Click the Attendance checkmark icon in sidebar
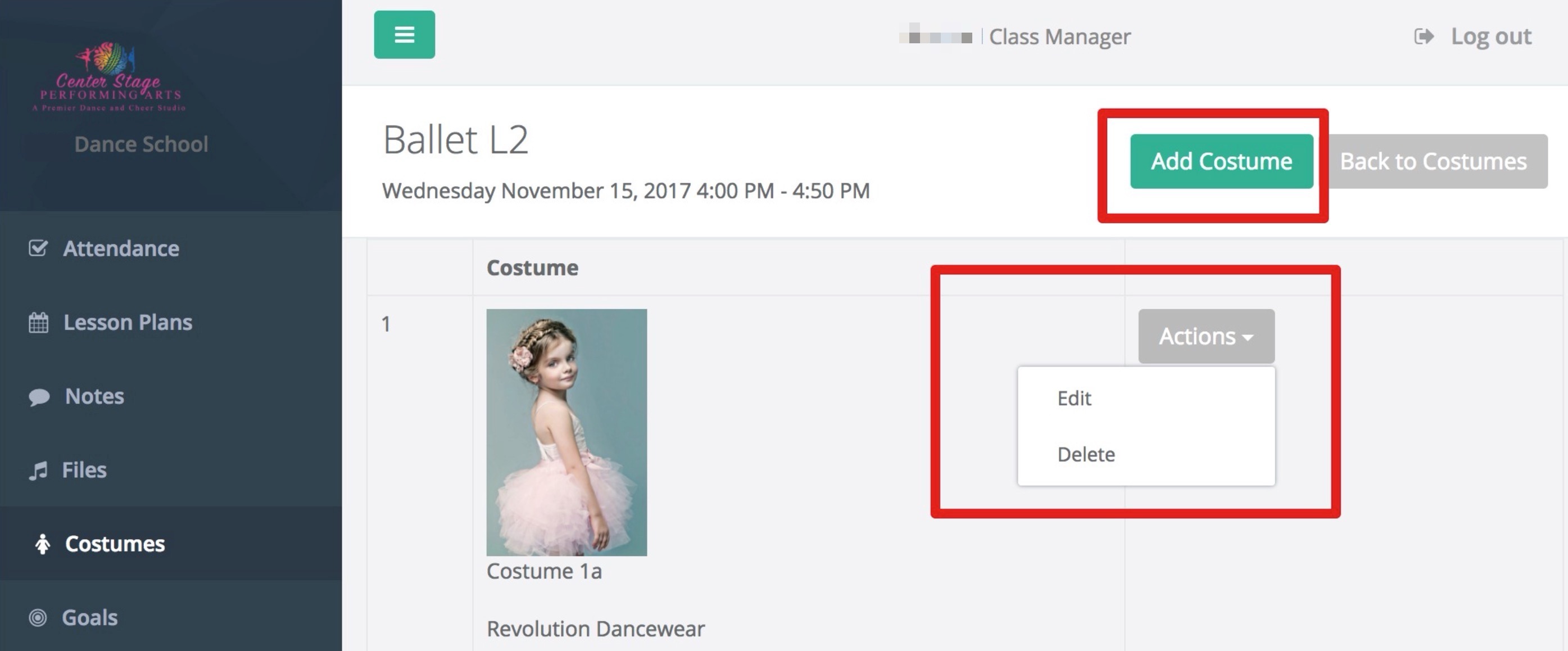 click(x=38, y=248)
